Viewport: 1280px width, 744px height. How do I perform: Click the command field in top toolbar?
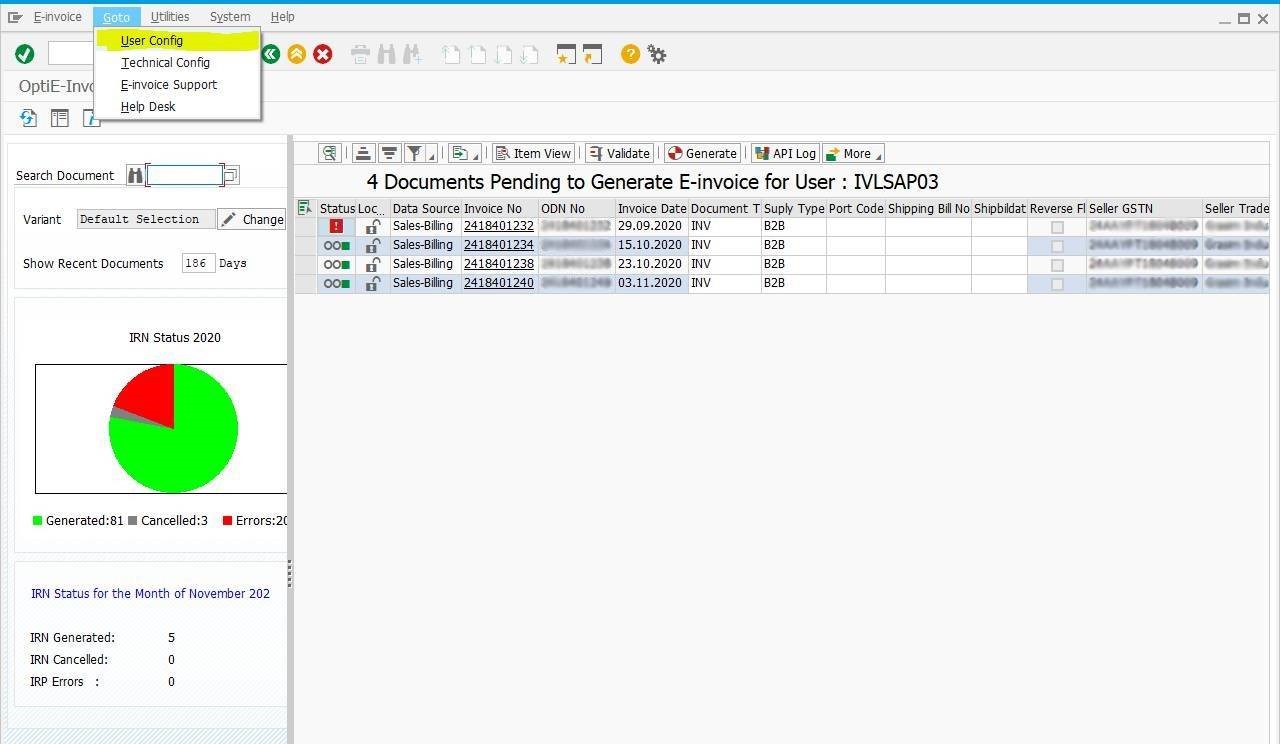tap(72, 54)
